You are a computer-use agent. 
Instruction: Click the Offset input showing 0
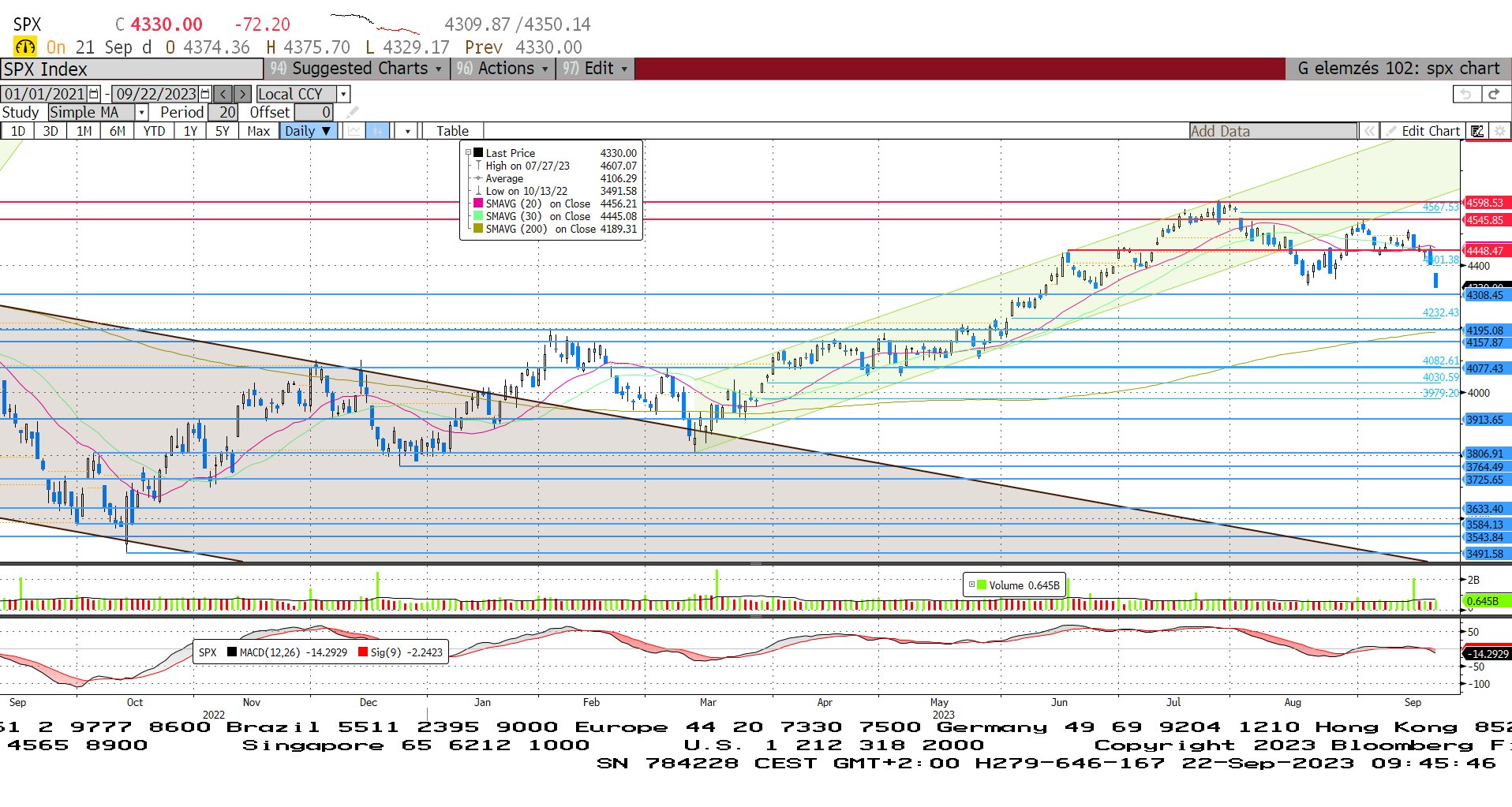314,112
